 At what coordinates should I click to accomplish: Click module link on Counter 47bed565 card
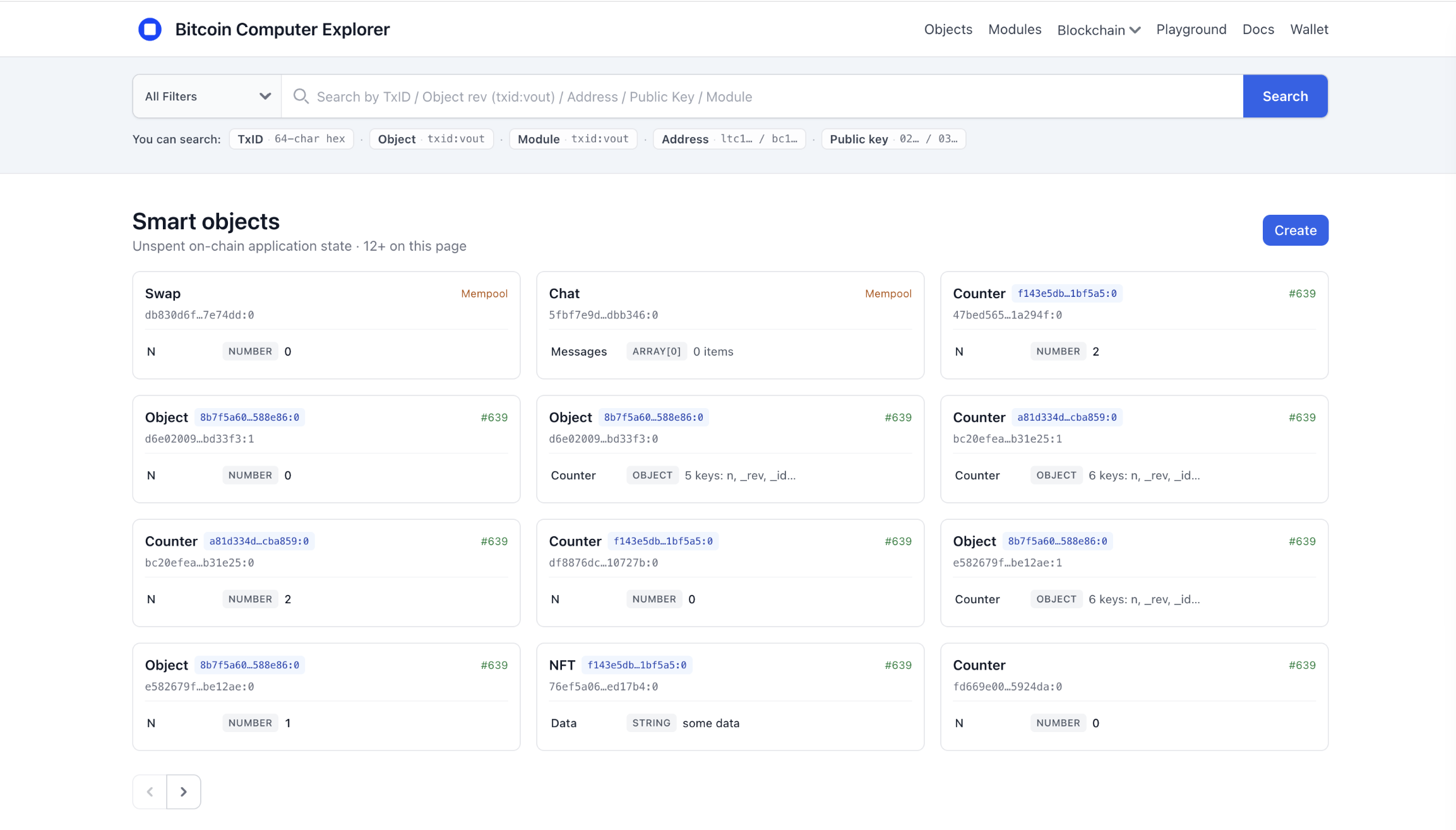coord(1066,294)
